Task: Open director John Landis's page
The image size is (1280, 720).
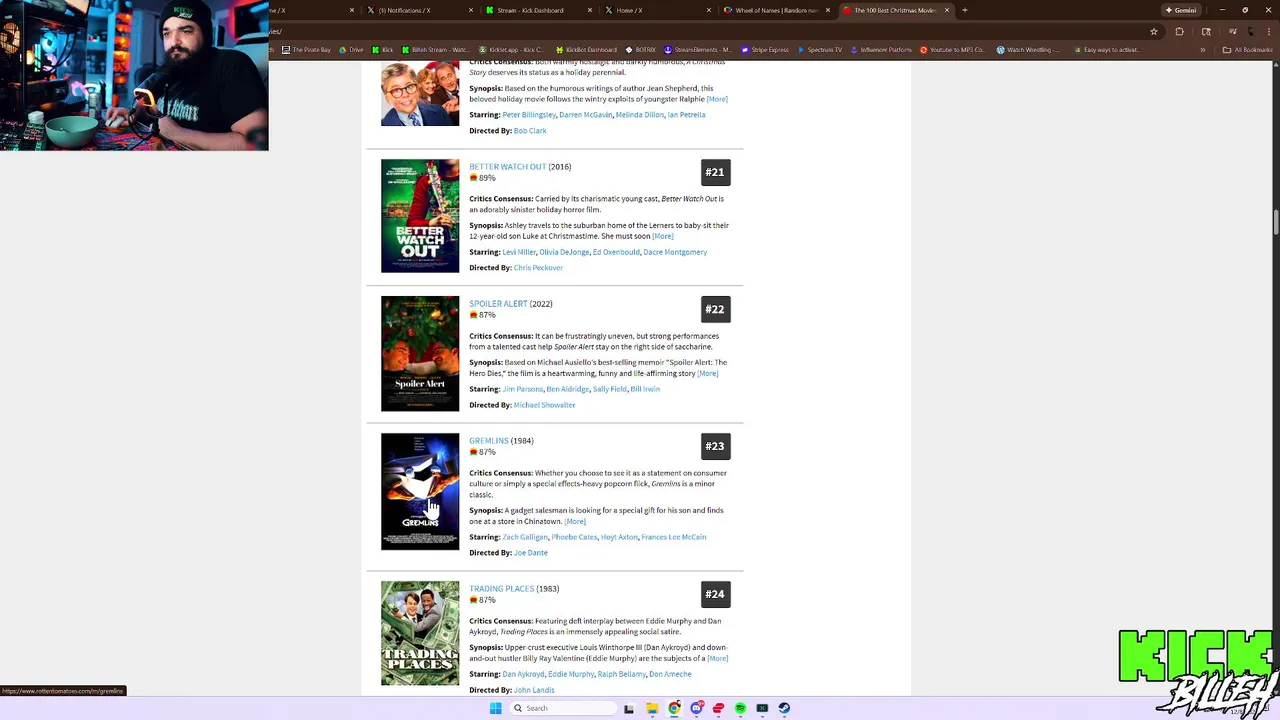Action: pos(534,690)
